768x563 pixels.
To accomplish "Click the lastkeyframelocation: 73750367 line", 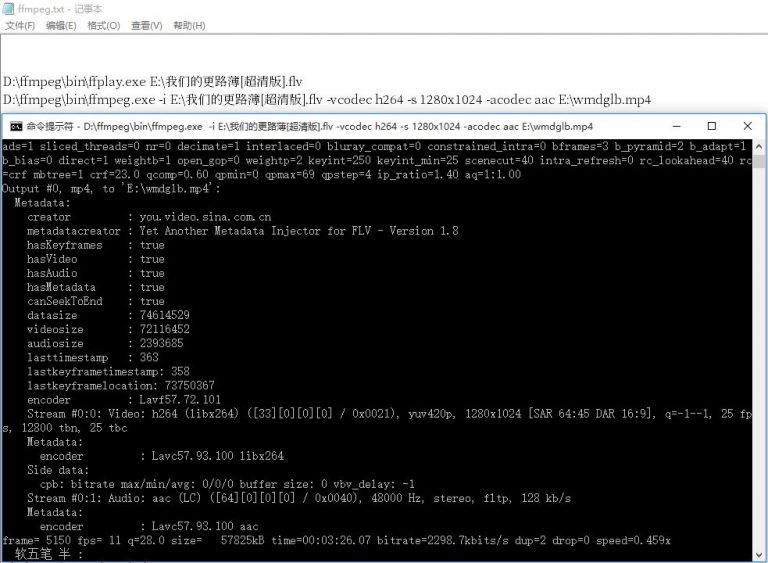I will pyautogui.click(x=120, y=386).
